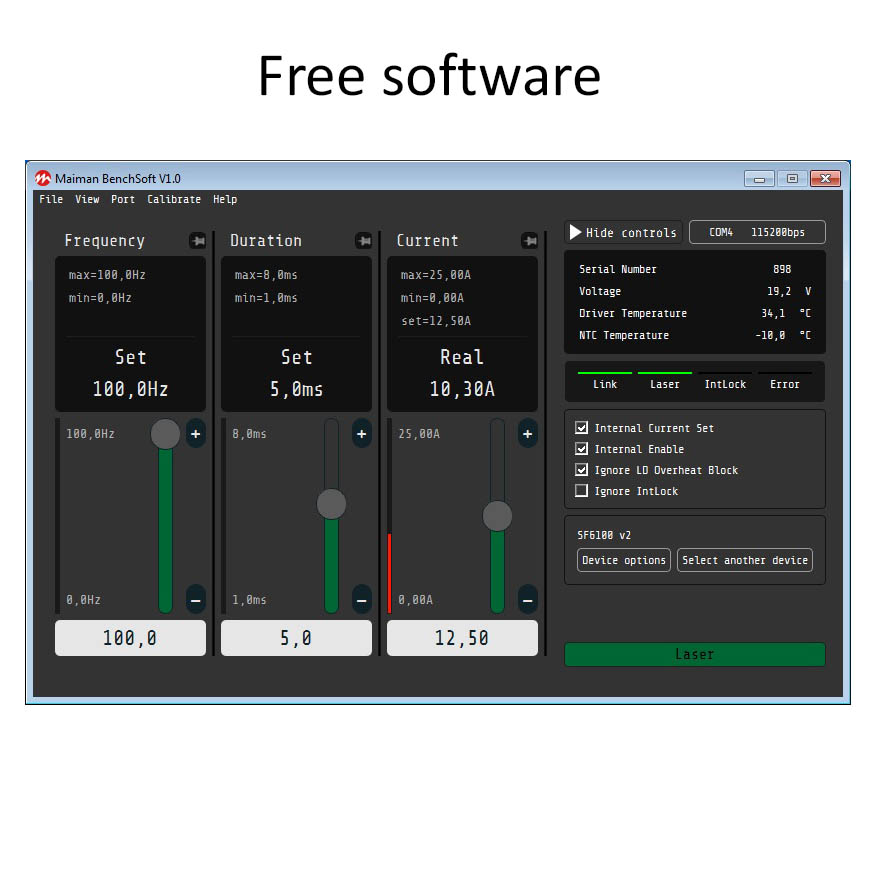Pin the Duration panel
Image resolution: width=874 pixels, height=874 pixels.
point(364,241)
